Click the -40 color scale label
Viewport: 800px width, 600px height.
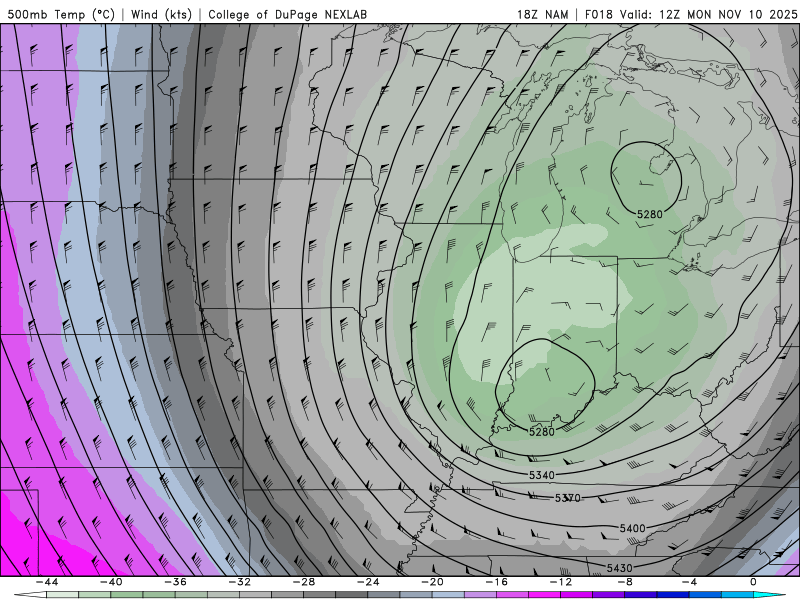[111, 582]
